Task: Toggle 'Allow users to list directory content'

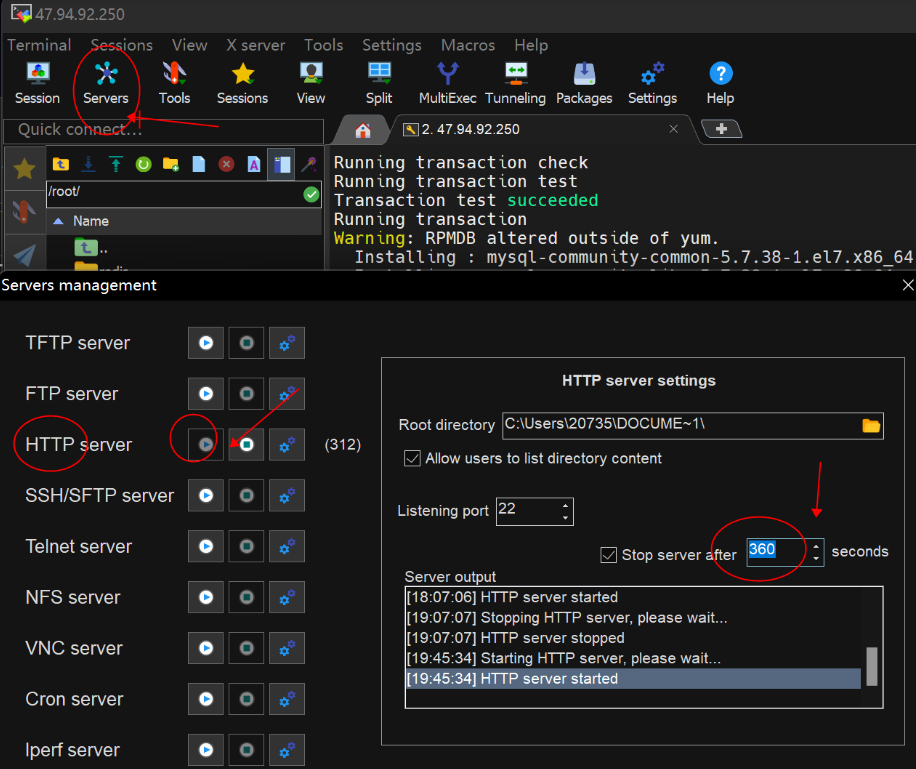Action: [x=412, y=458]
